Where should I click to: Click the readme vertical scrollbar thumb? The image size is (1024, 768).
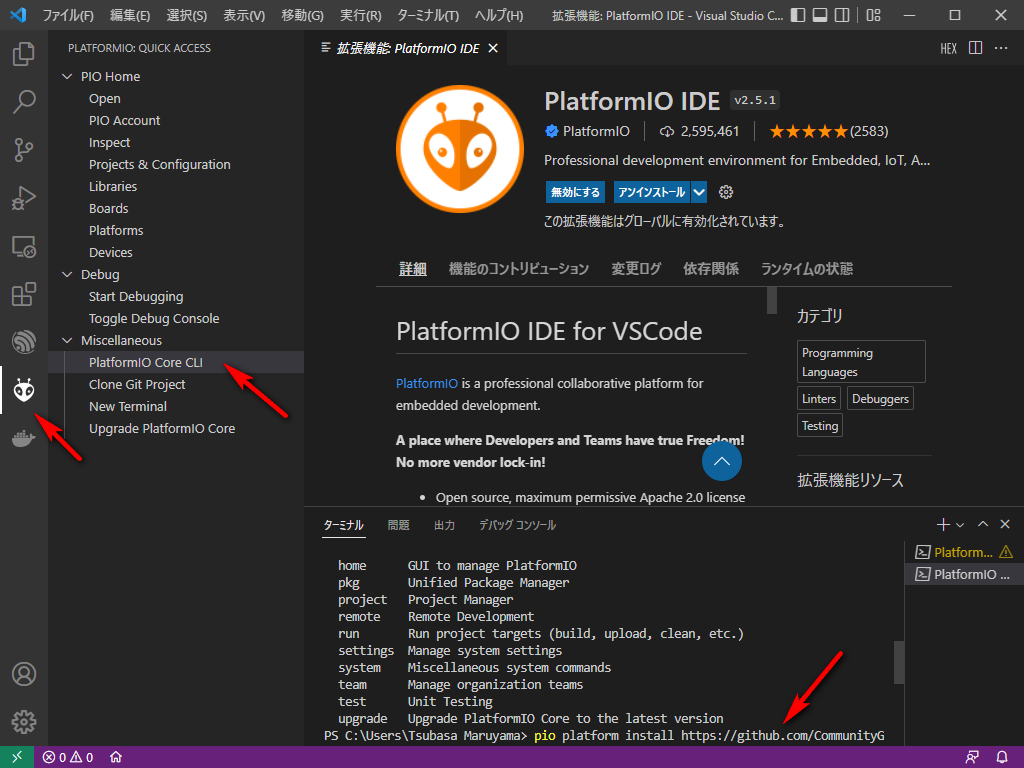point(772,300)
